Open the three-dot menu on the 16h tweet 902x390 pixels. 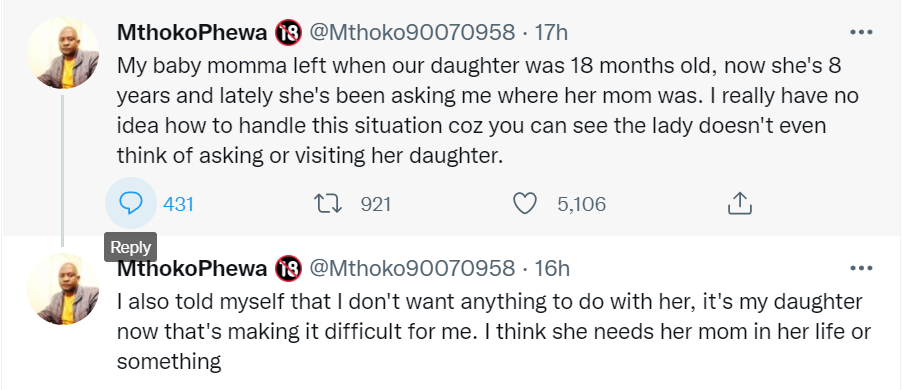coord(861,268)
